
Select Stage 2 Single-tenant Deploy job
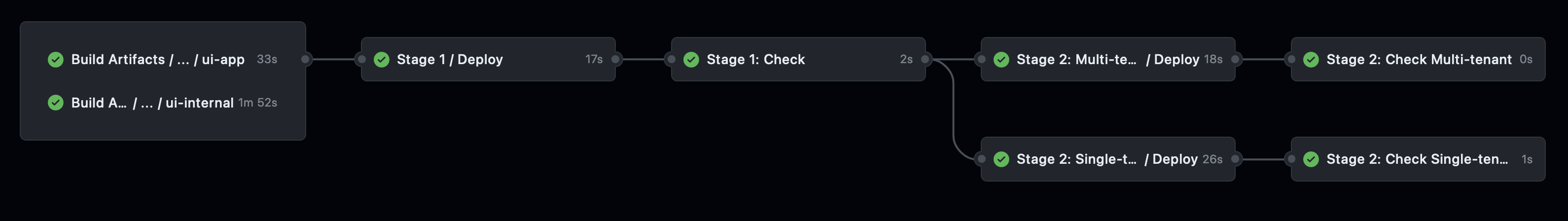[1107, 159]
